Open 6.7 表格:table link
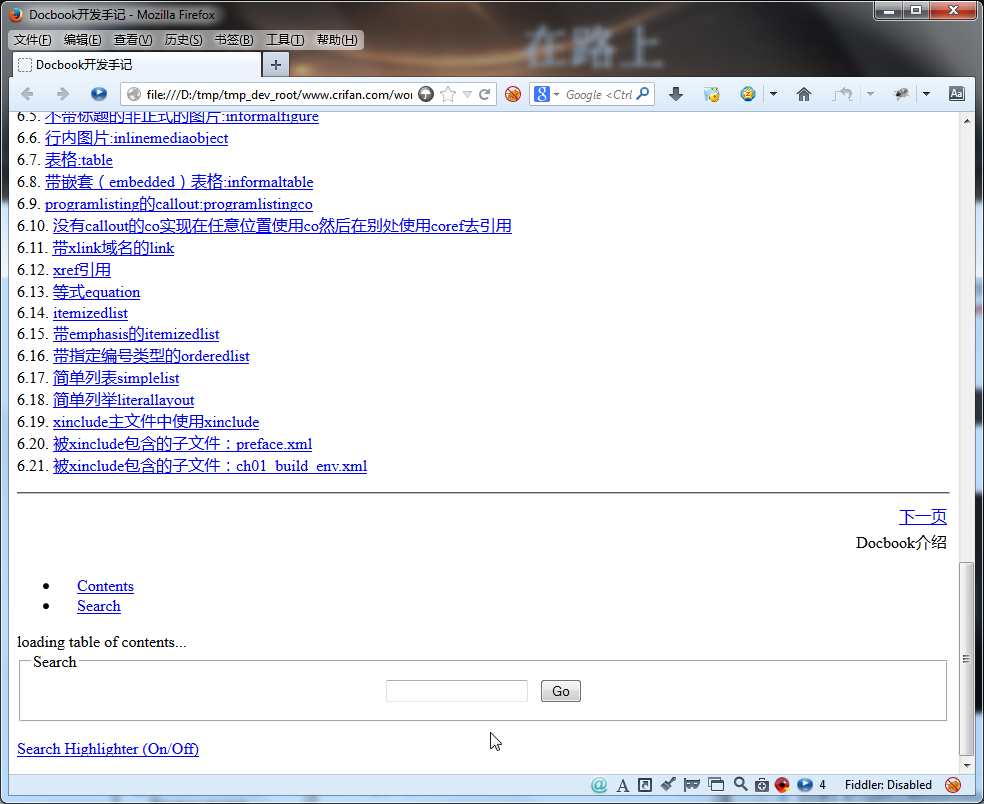 tap(78, 160)
